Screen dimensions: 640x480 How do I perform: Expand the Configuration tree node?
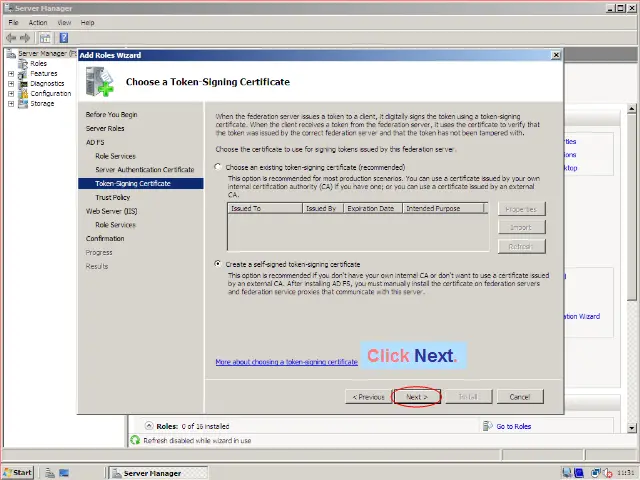(x=11, y=94)
